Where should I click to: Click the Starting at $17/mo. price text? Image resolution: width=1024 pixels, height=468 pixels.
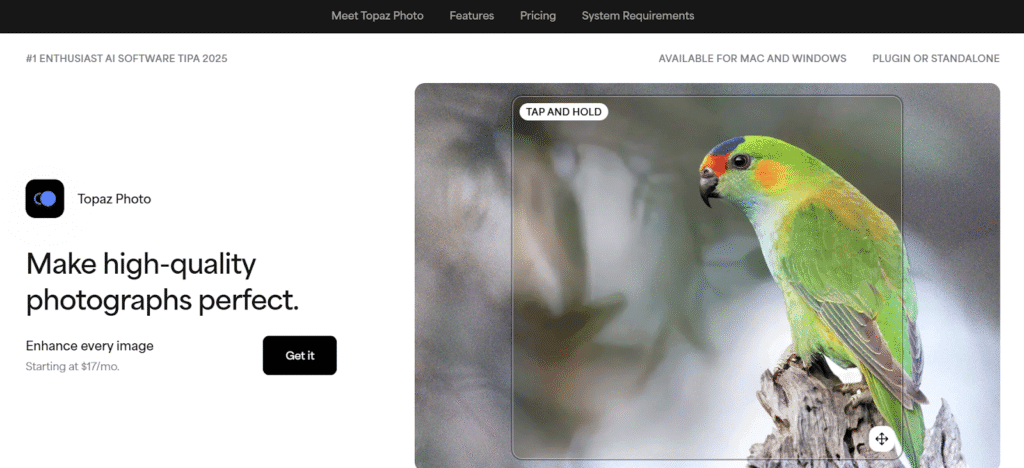click(72, 367)
